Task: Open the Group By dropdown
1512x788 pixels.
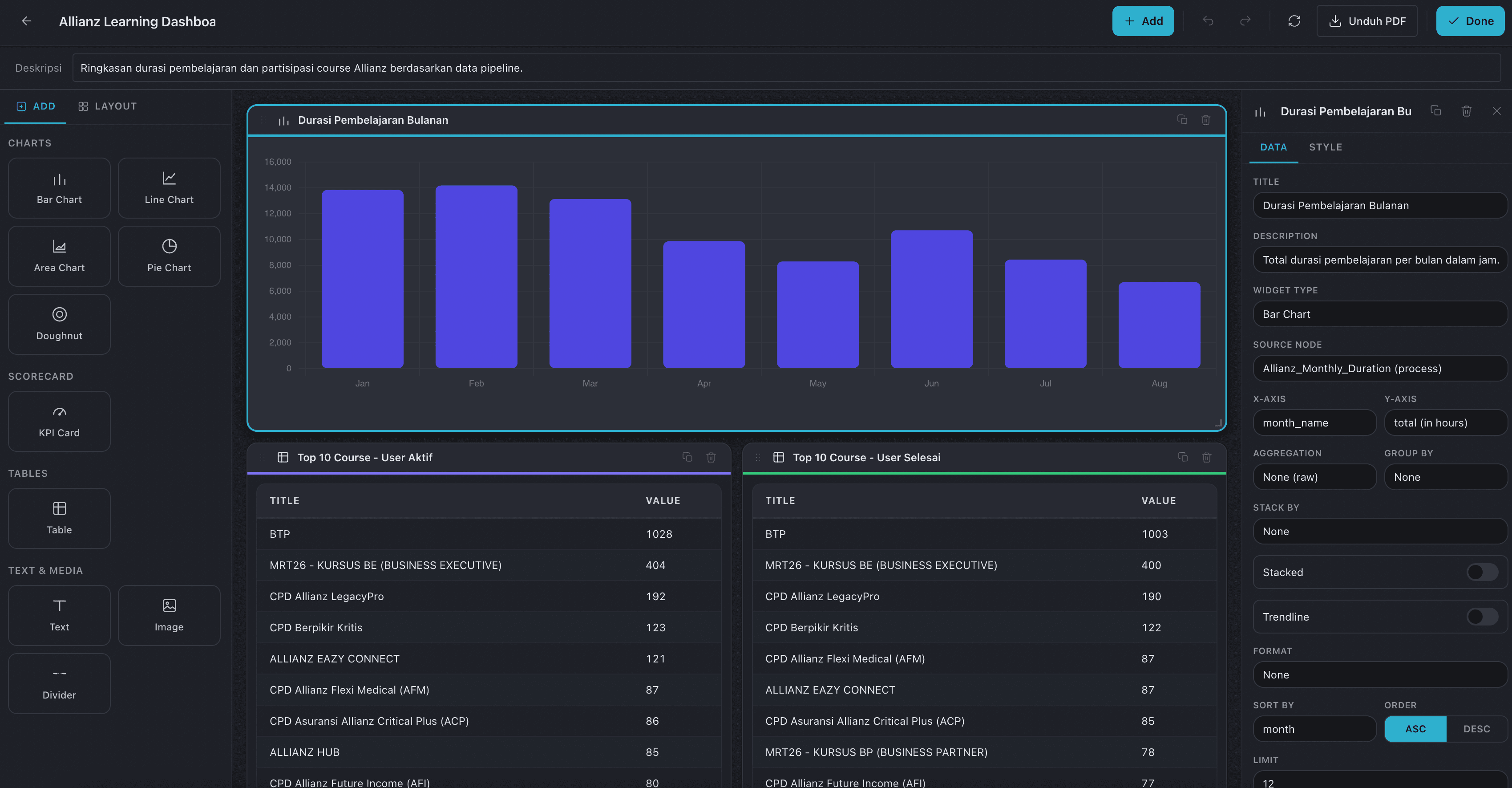Action: click(x=1446, y=477)
